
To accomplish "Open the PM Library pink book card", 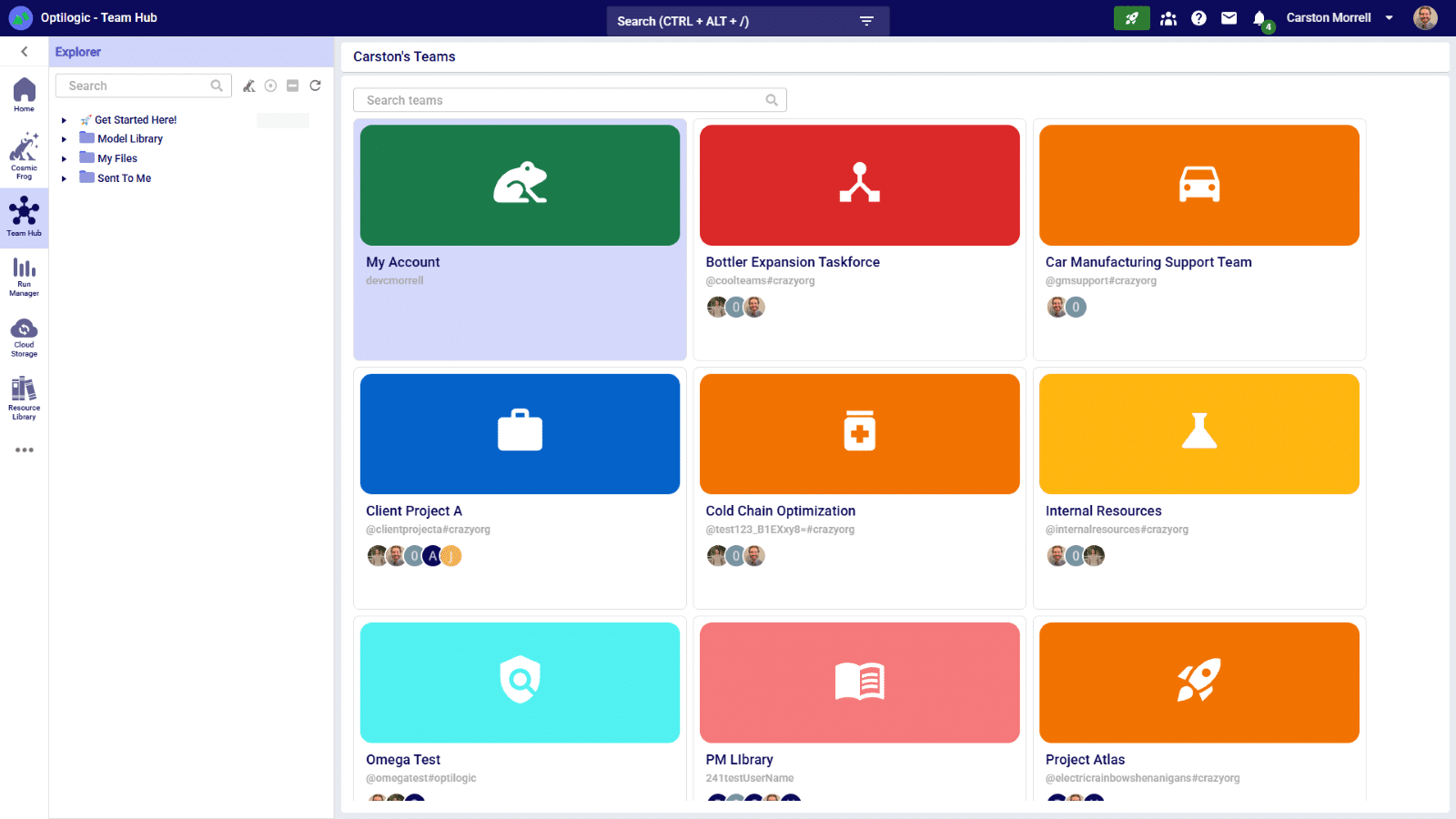I will pos(859,682).
